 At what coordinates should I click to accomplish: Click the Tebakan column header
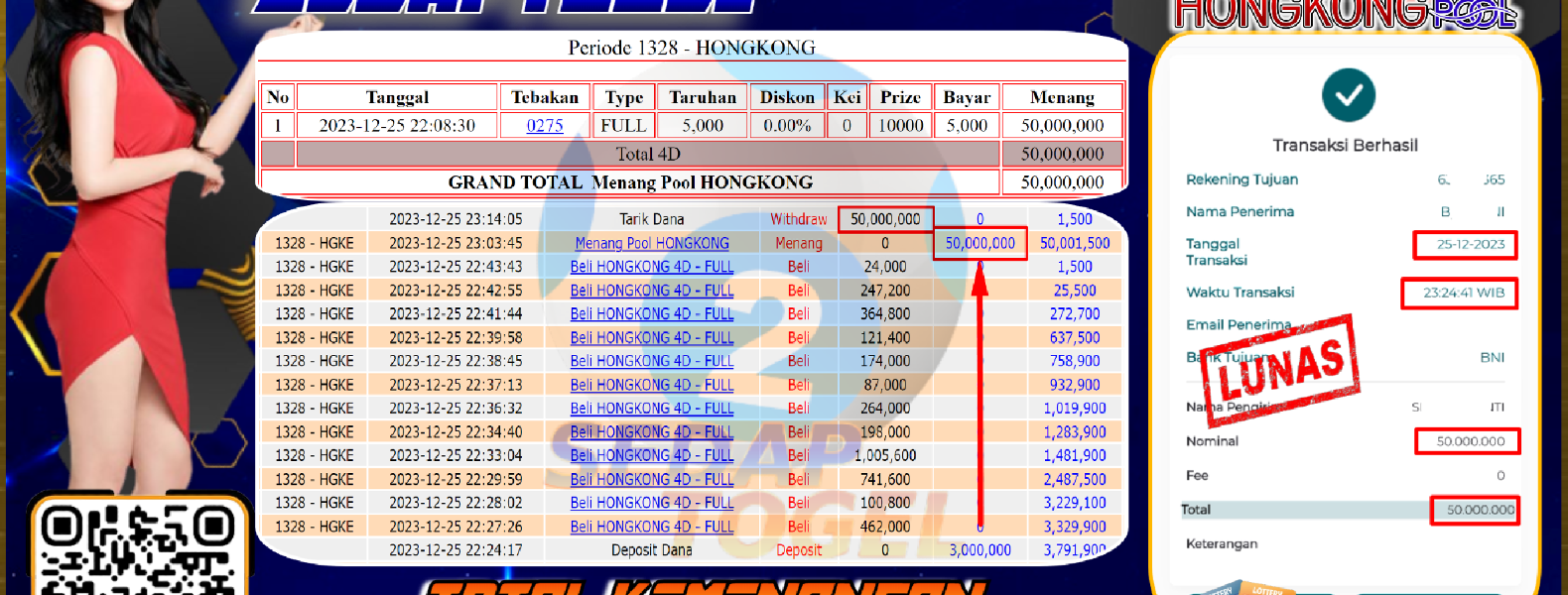[x=545, y=97]
